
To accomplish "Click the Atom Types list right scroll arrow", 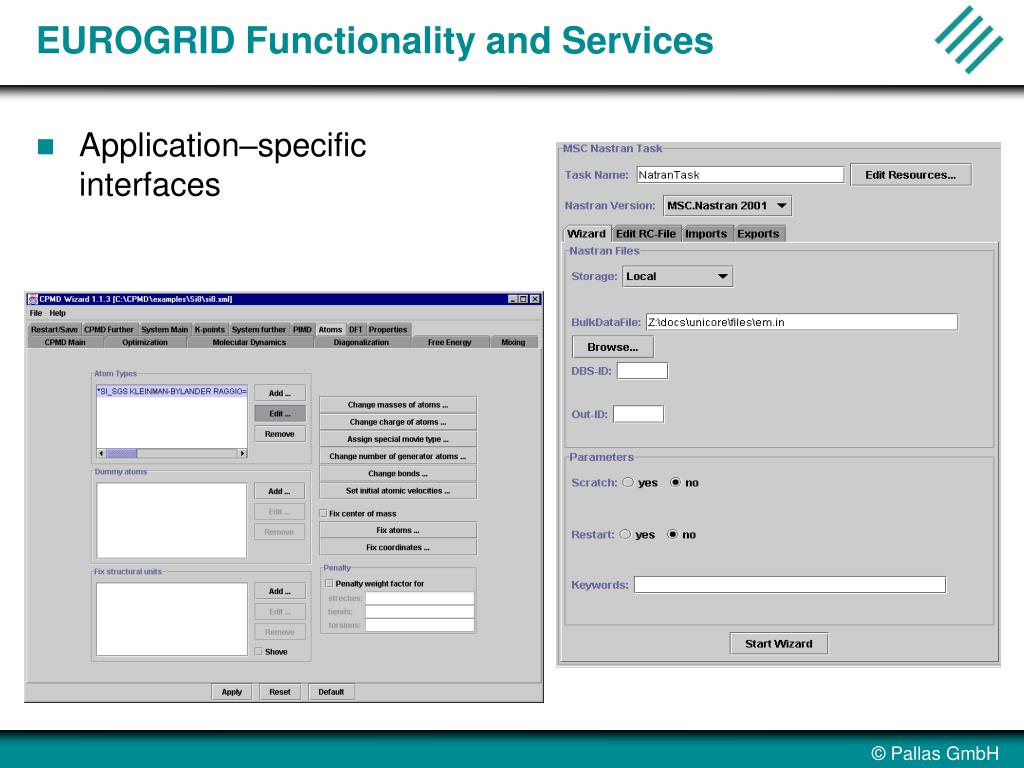I will click(242, 453).
